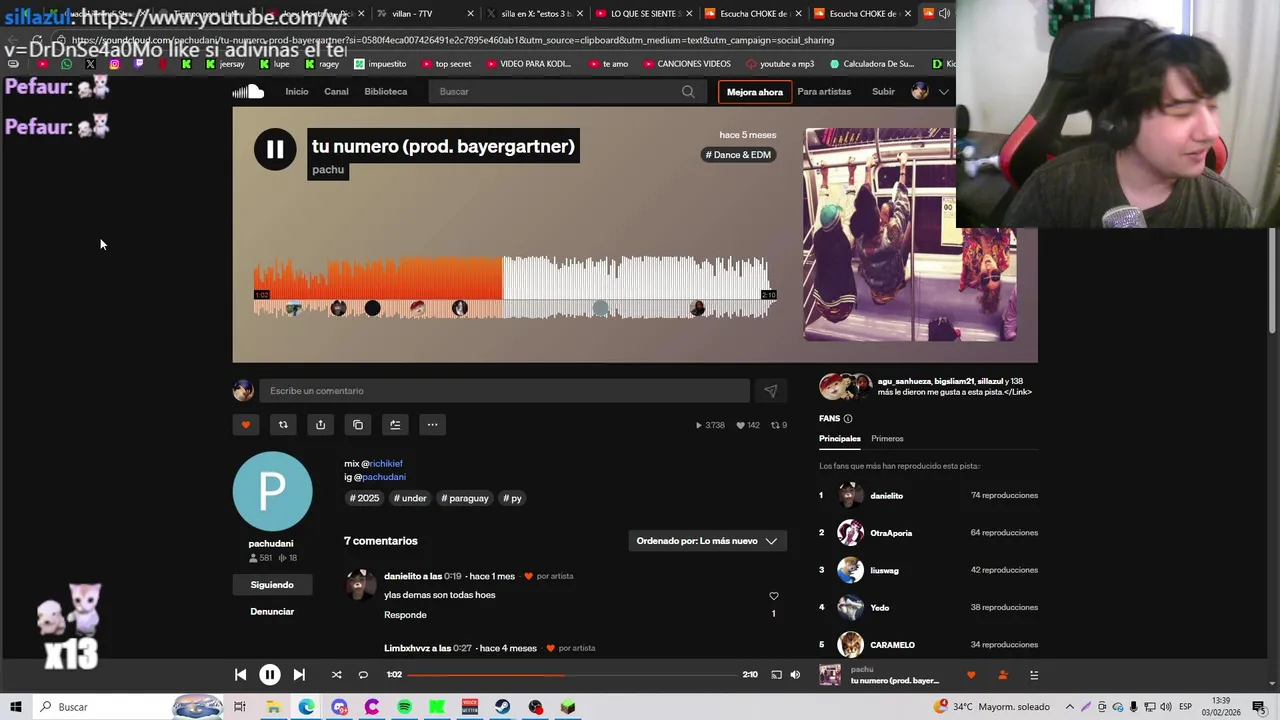The width and height of the screenshot is (1280, 720).
Task: Toggle shuffle in the player bar
Action: pos(336,675)
